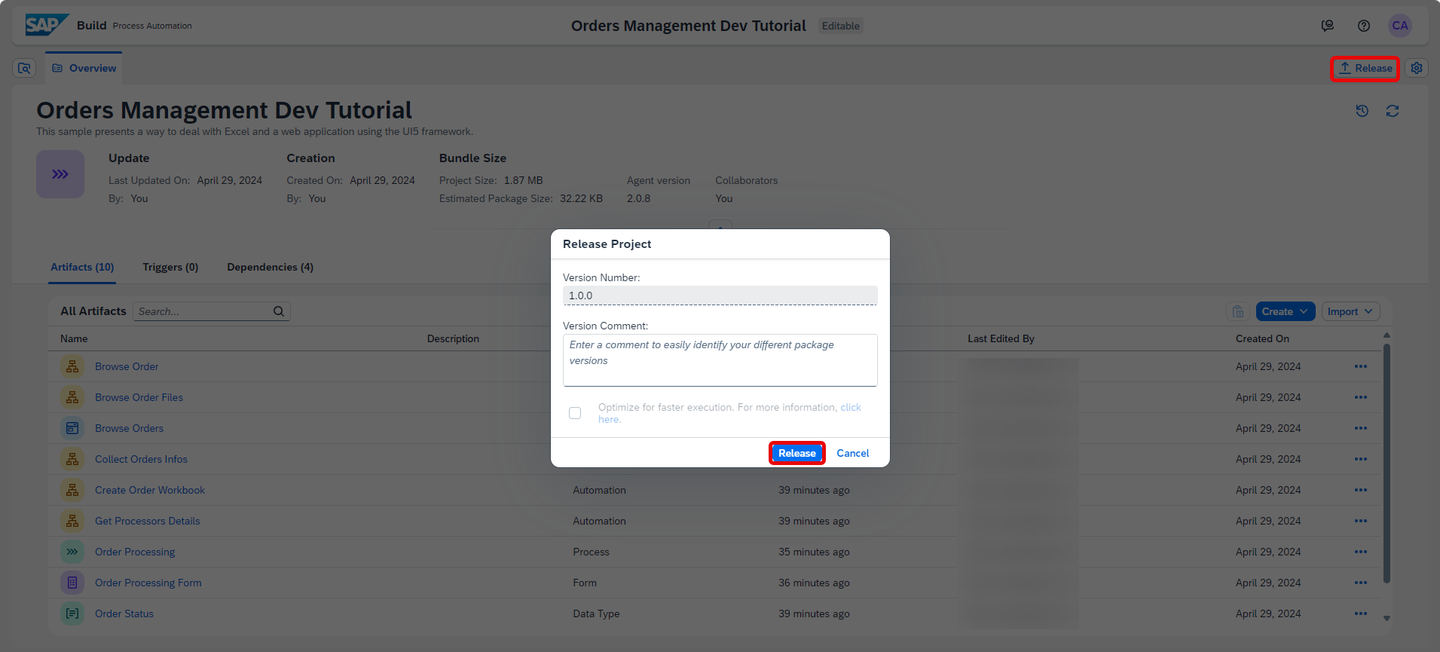This screenshot has height=652, width=1440.
Task: Click the scrollbar down arrow in artifacts table
Action: coord(1386,619)
